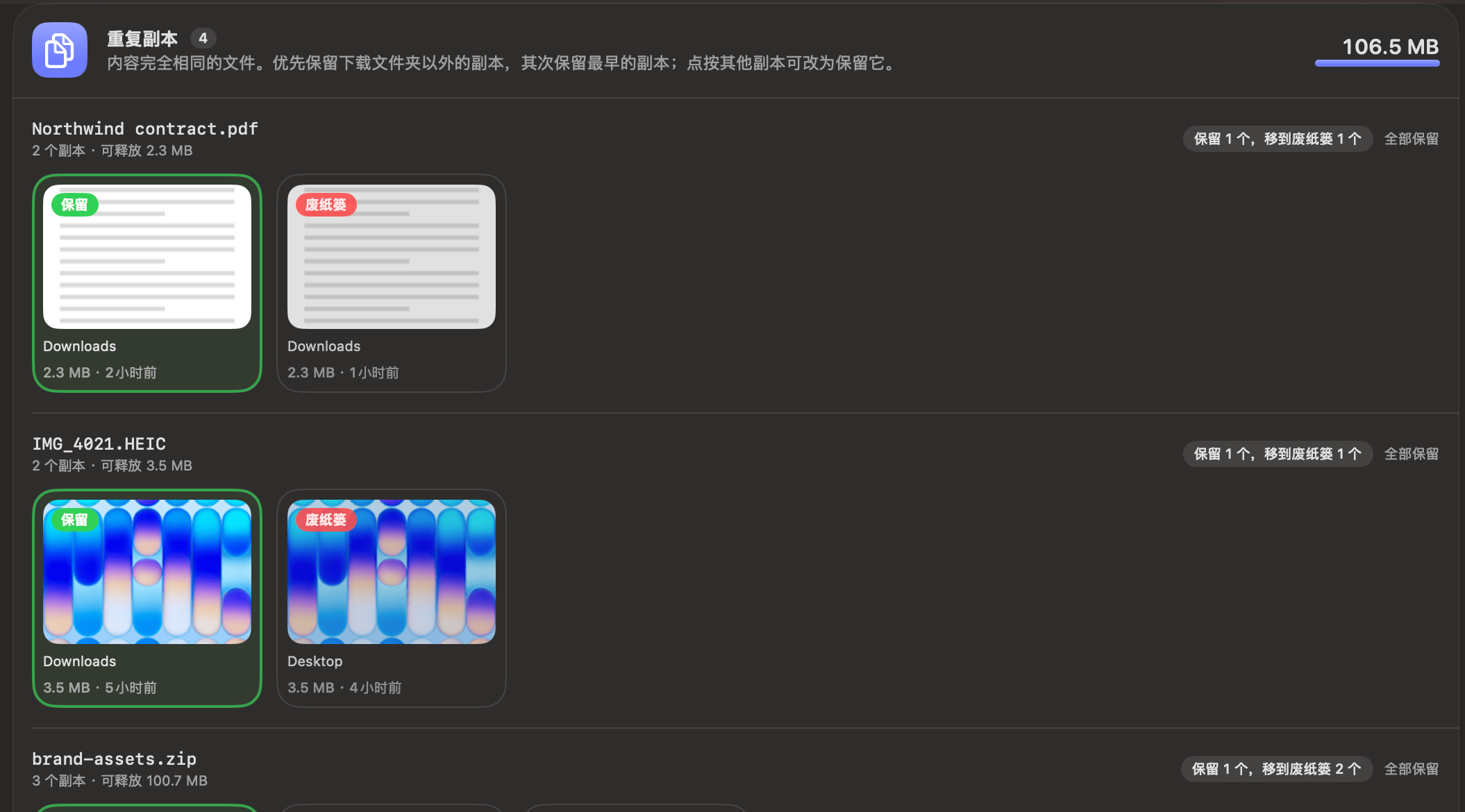This screenshot has height=812, width=1465.
Task: Click green 保留 badge on Northwind contract copy
Action: [x=75, y=205]
